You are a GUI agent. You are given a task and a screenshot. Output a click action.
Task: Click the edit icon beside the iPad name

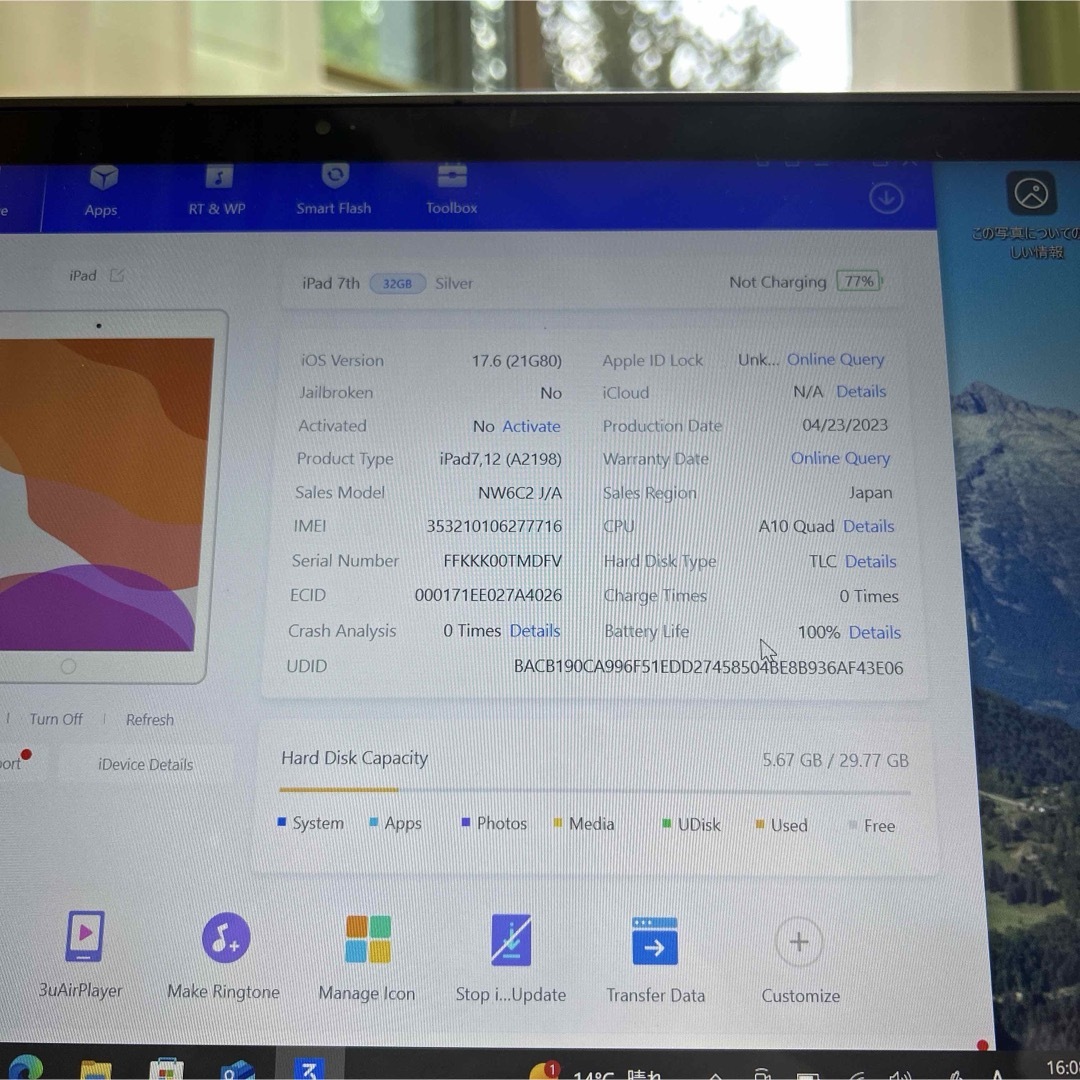pyautogui.click(x=117, y=276)
